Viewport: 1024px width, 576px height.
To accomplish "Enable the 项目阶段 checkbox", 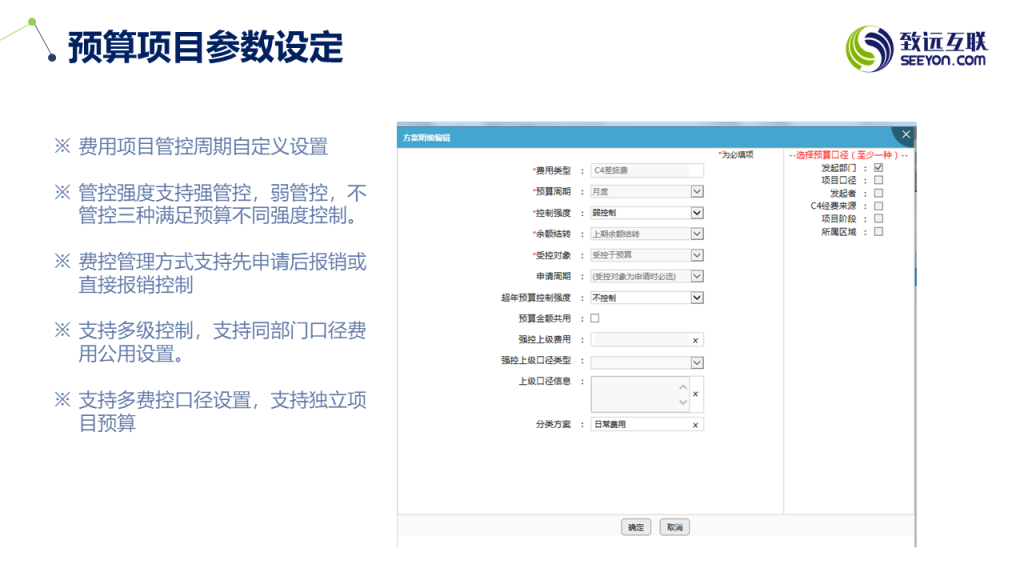I will tap(878, 219).
